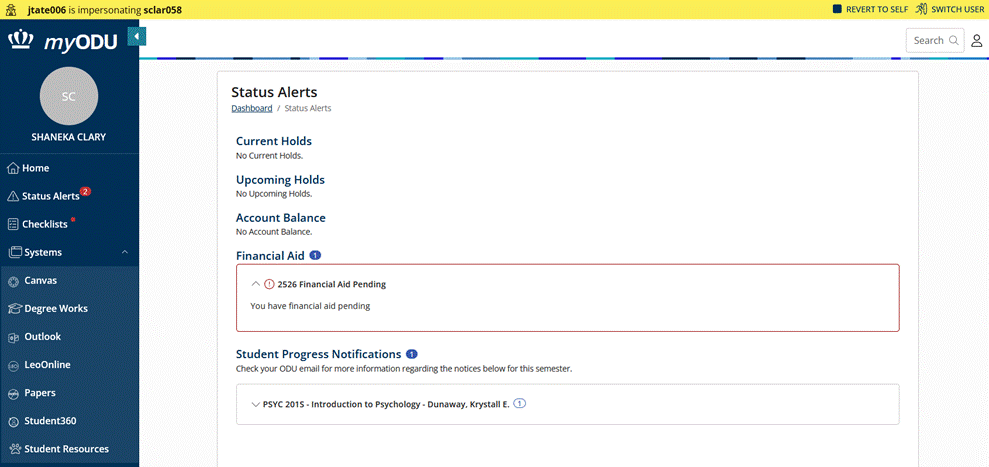This screenshot has width=989, height=467.
Task: Click the Papers icon in sidebar
Action: pyautogui.click(x=14, y=393)
